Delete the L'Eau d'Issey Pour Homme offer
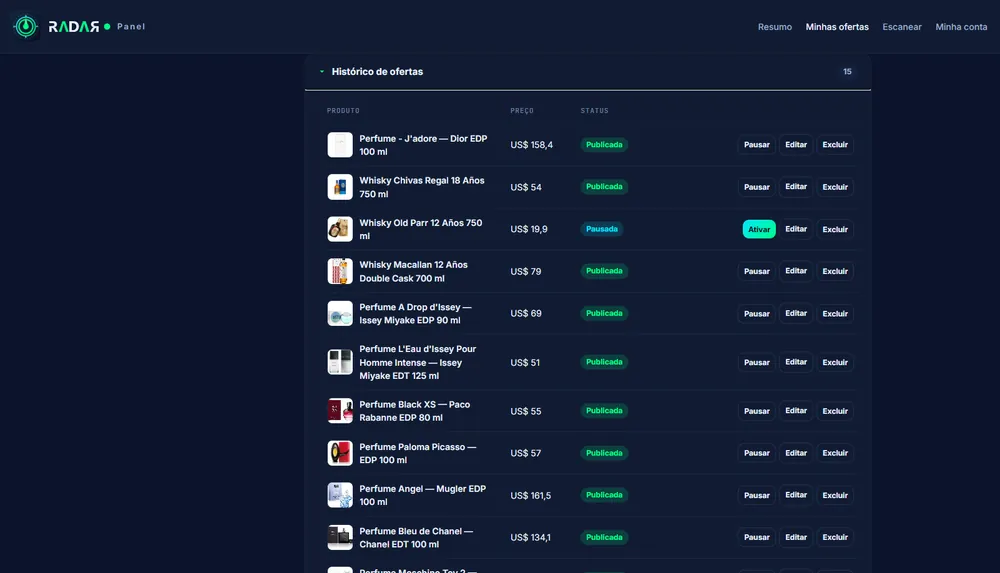Screen dimensions: 1000x573 coord(835,362)
